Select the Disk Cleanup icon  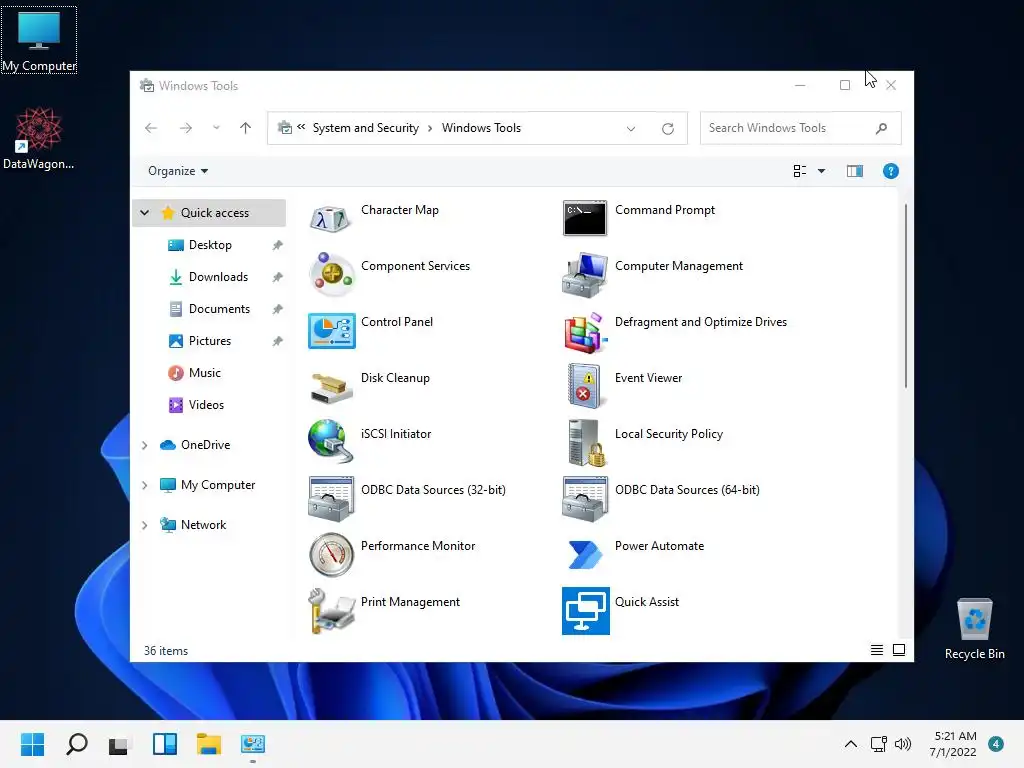331,387
